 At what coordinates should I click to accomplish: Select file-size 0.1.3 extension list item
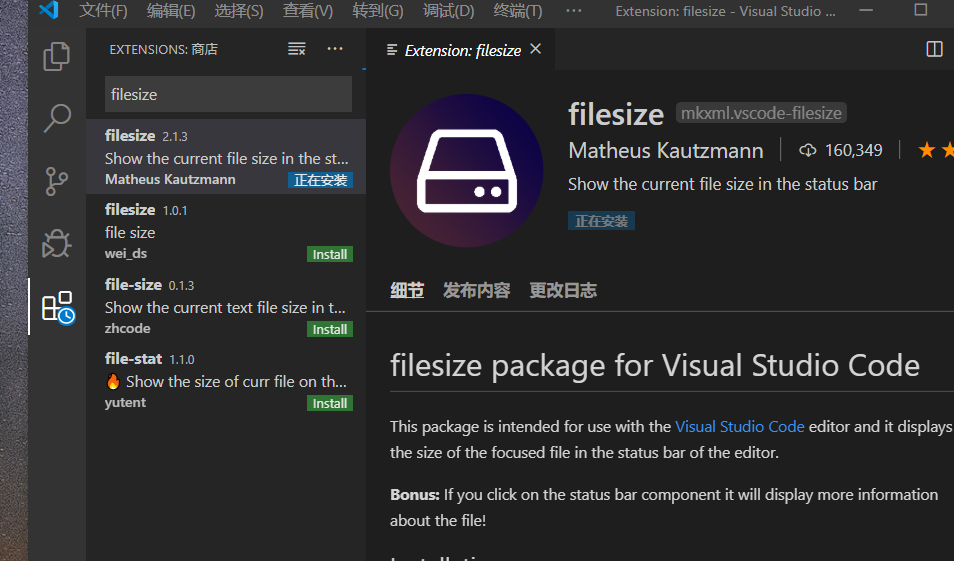[226, 306]
